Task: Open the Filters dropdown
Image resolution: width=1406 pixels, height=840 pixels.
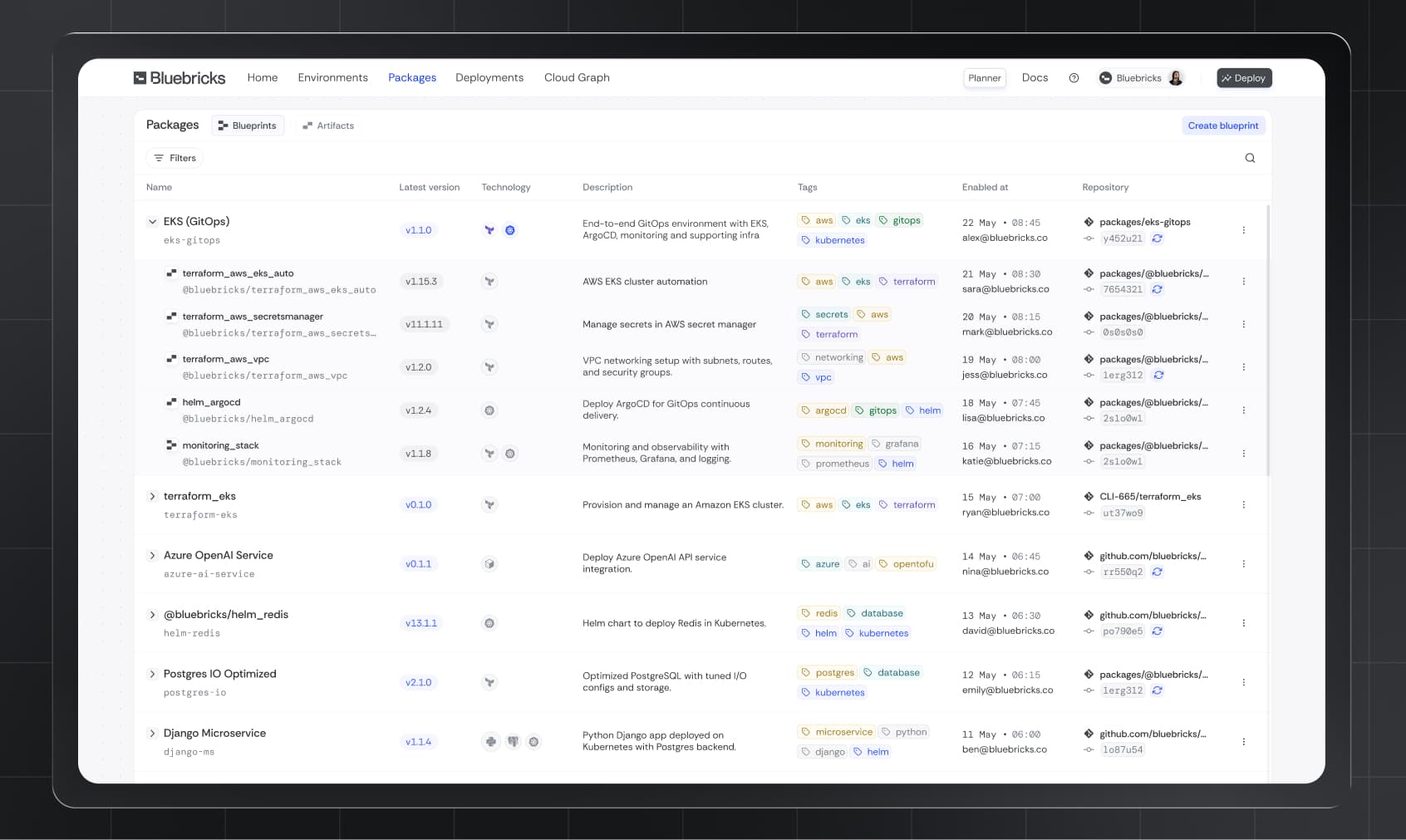Action: tap(175, 158)
